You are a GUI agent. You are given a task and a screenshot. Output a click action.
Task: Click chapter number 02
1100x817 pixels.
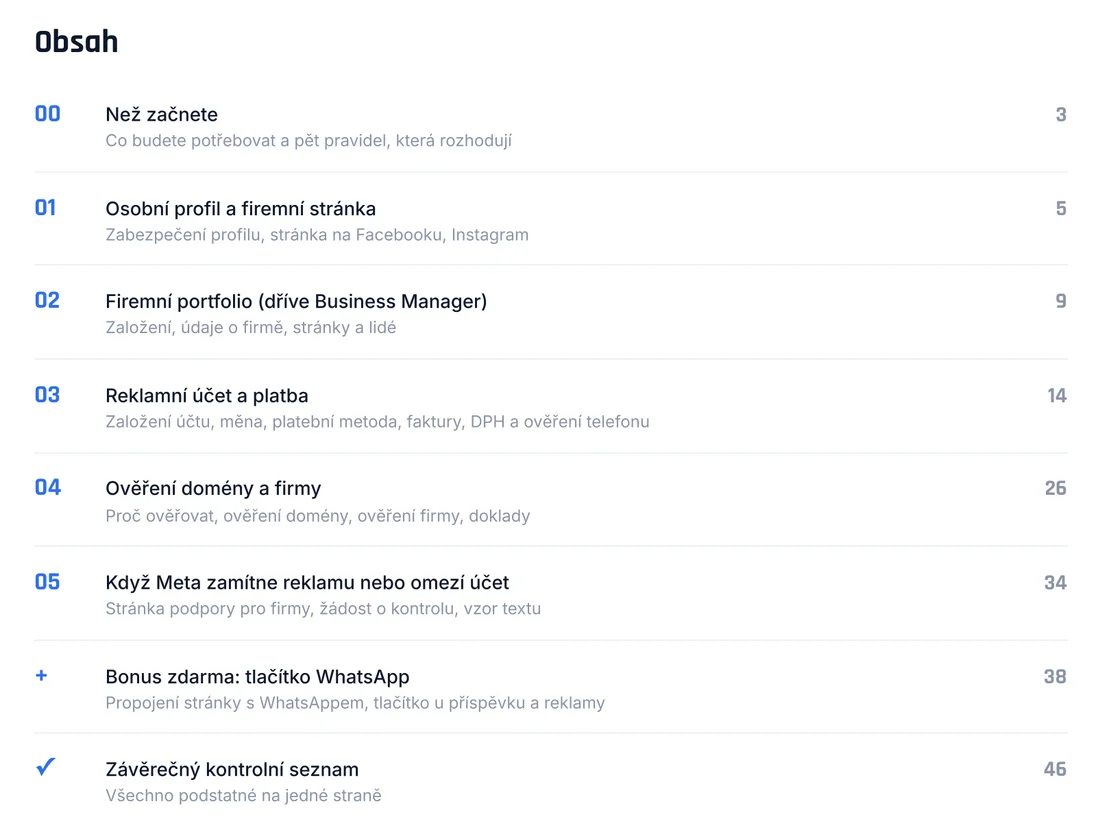point(48,300)
